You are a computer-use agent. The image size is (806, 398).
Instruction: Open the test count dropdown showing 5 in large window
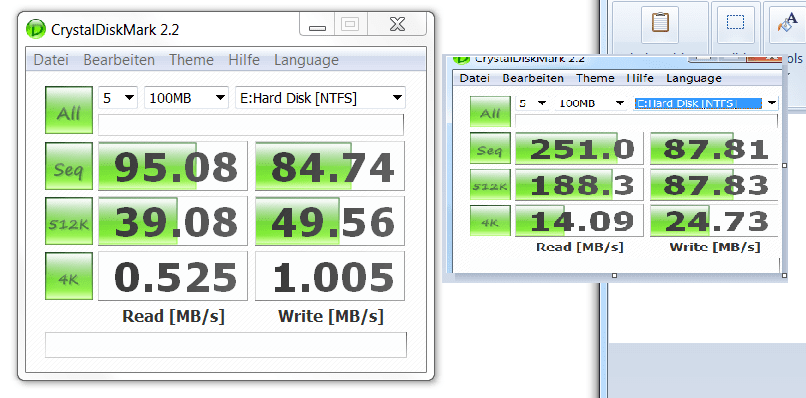(x=118, y=98)
